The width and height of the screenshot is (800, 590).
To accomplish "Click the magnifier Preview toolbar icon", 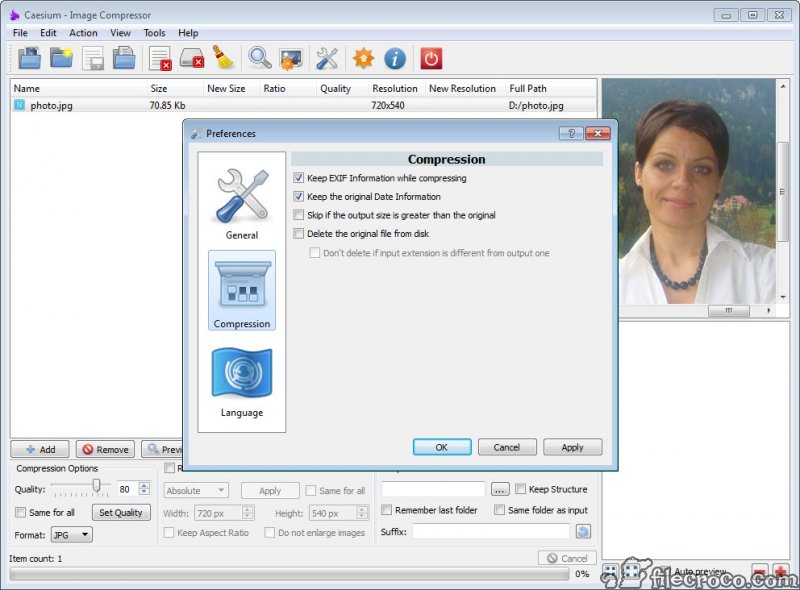I will 260,58.
